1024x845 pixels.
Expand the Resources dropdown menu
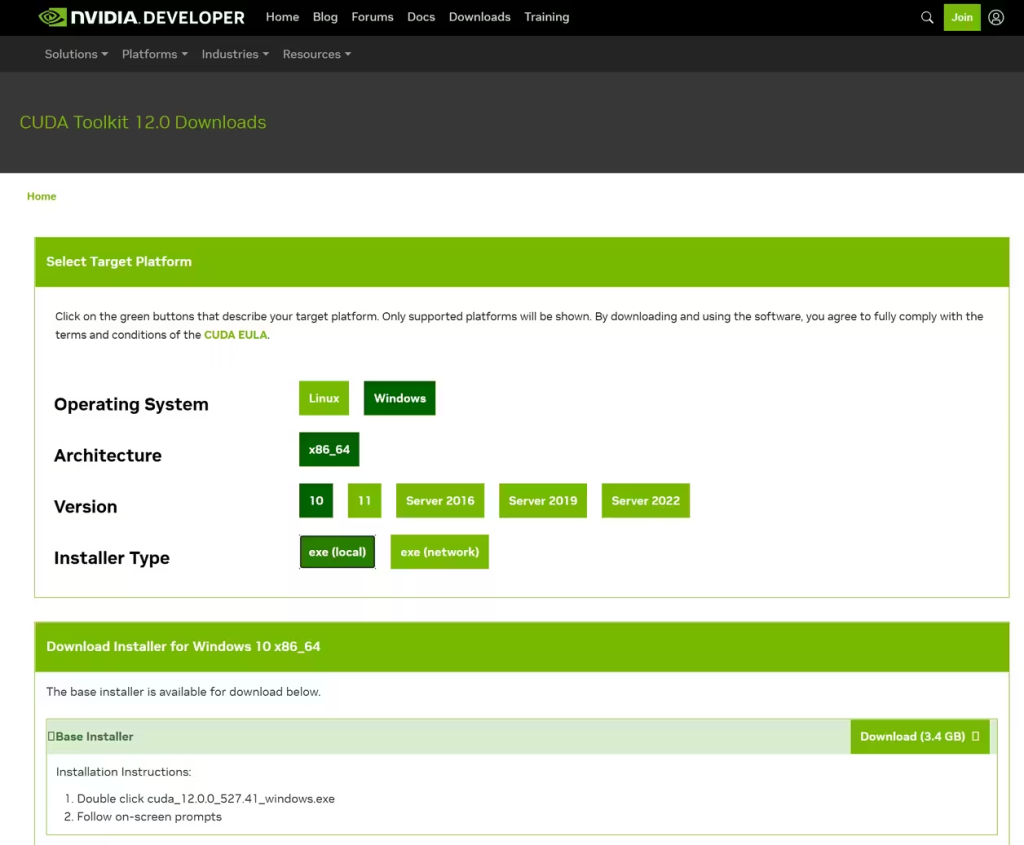(317, 54)
